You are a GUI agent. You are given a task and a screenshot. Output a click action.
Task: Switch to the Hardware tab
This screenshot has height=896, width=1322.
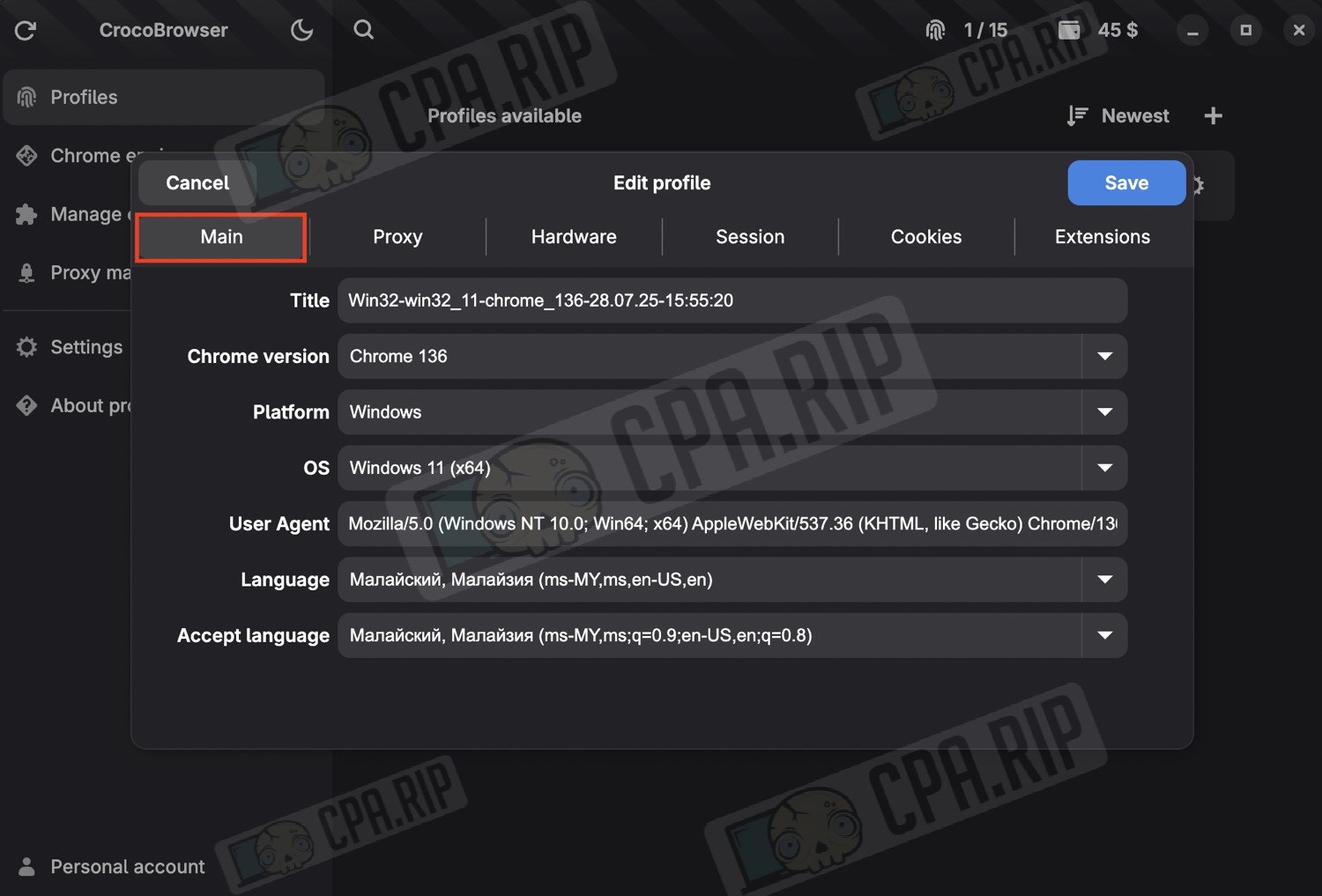574,237
